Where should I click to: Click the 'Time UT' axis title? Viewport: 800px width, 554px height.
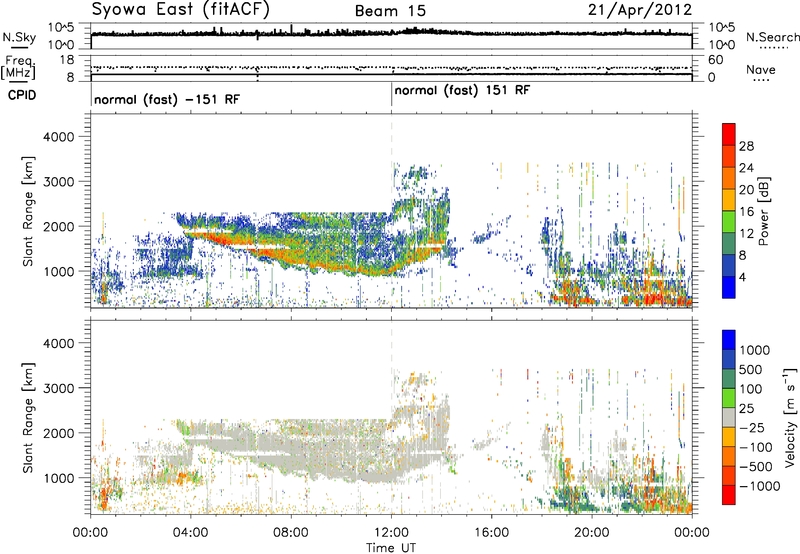(x=391, y=548)
